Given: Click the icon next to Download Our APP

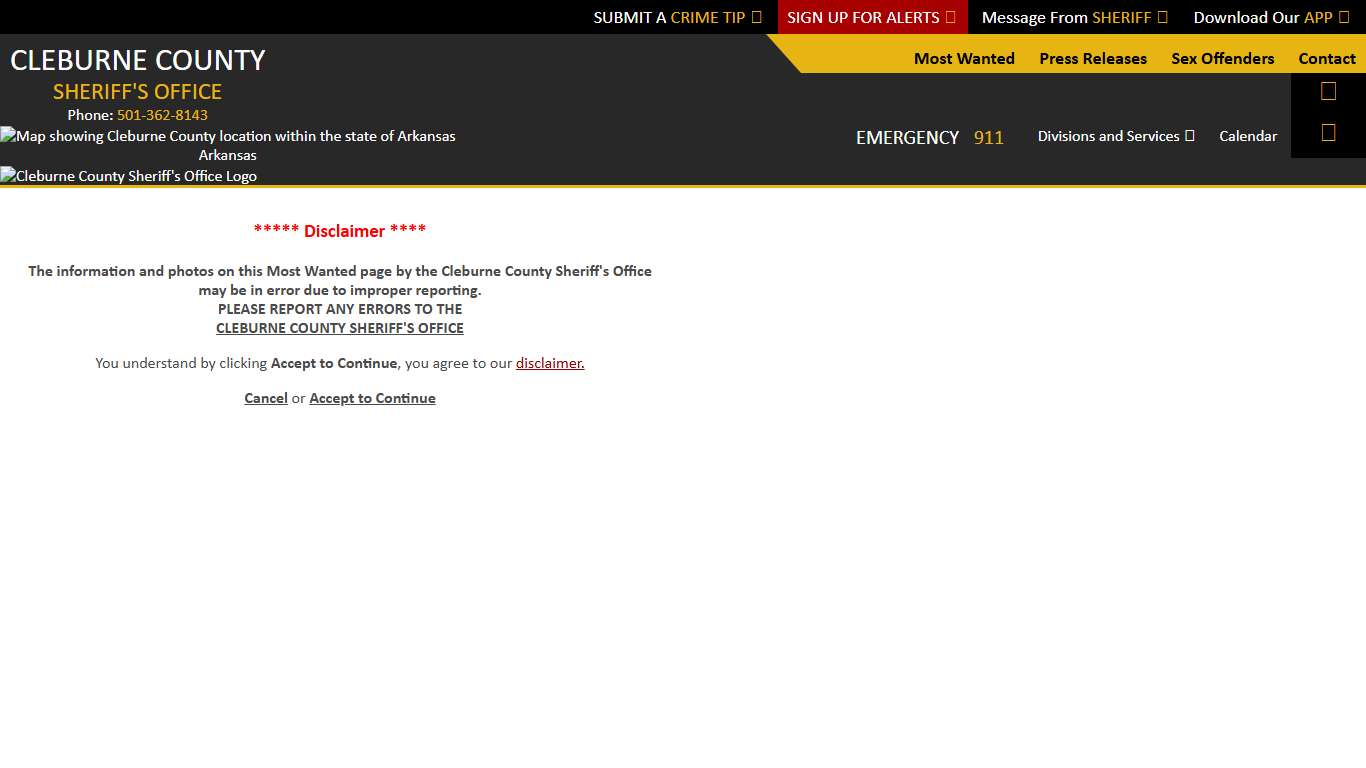Looking at the screenshot, I should [x=1343, y=17].
